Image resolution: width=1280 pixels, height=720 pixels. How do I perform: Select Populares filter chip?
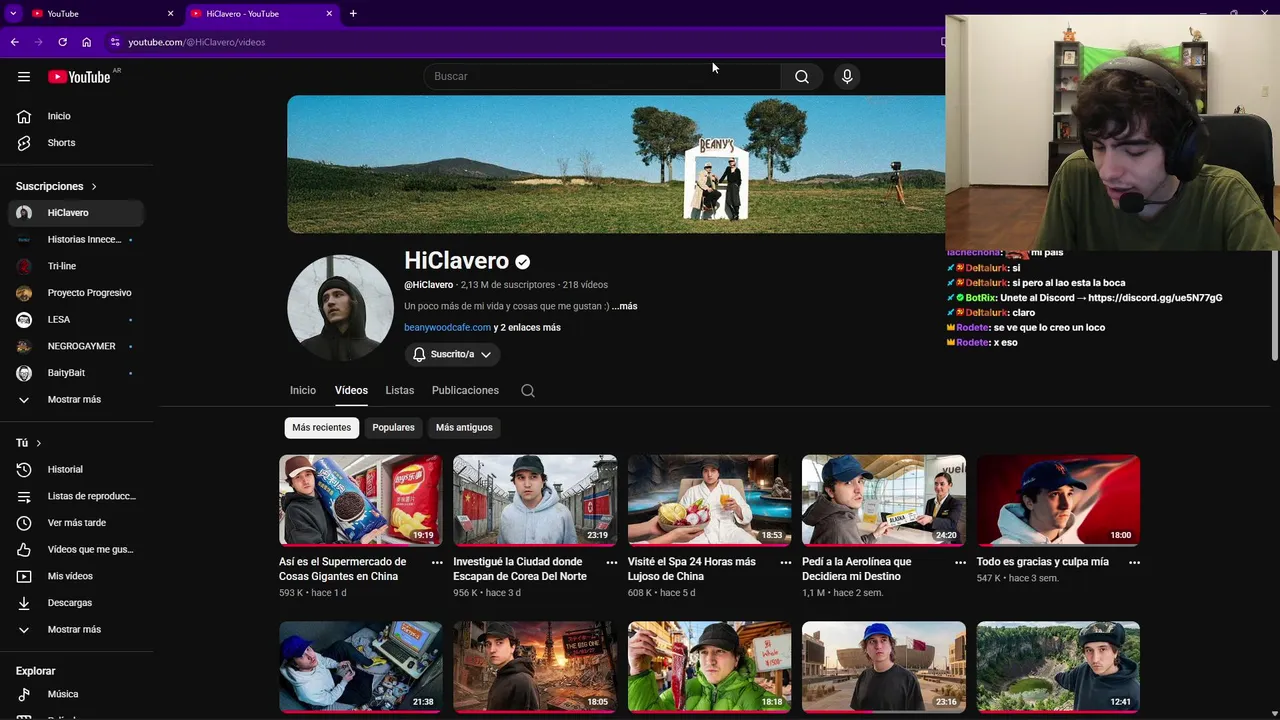[x=393, y=427]
